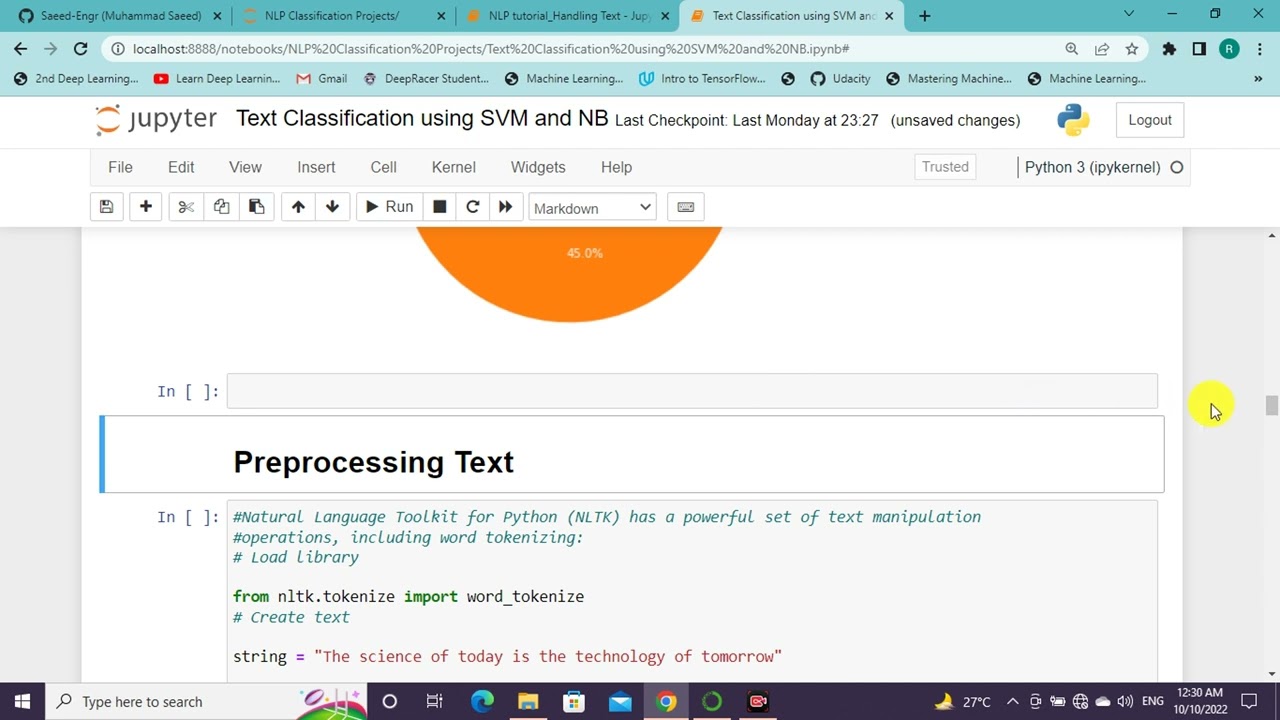1280x720 pixels.
Task: Reload the current page
Action: pos(81,48)
